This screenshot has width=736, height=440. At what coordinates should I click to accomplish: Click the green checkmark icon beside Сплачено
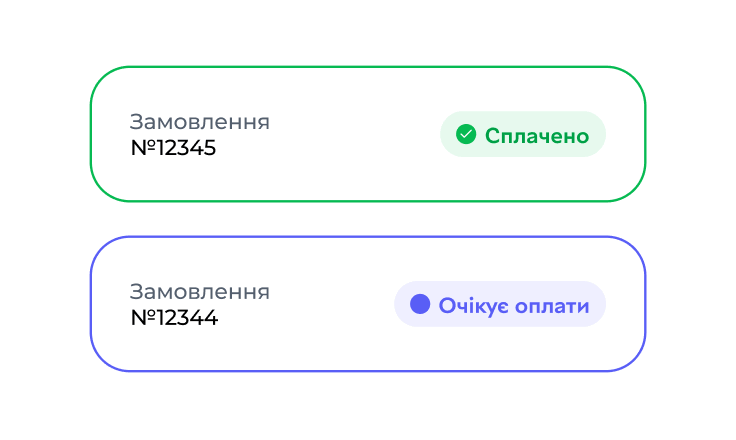[x=466, y=134]
